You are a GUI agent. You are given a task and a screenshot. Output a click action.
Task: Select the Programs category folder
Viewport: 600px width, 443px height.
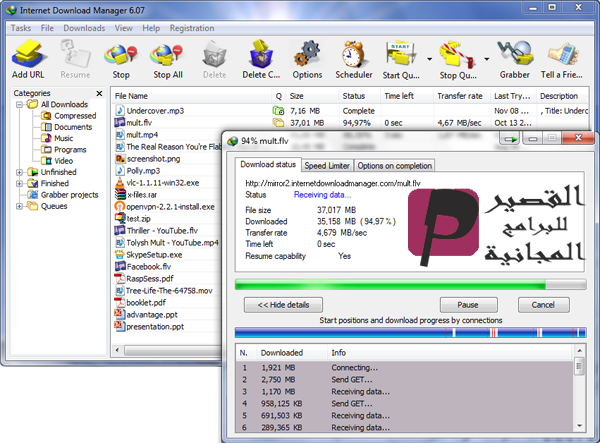pyautogui.click(x=64, y=150)
